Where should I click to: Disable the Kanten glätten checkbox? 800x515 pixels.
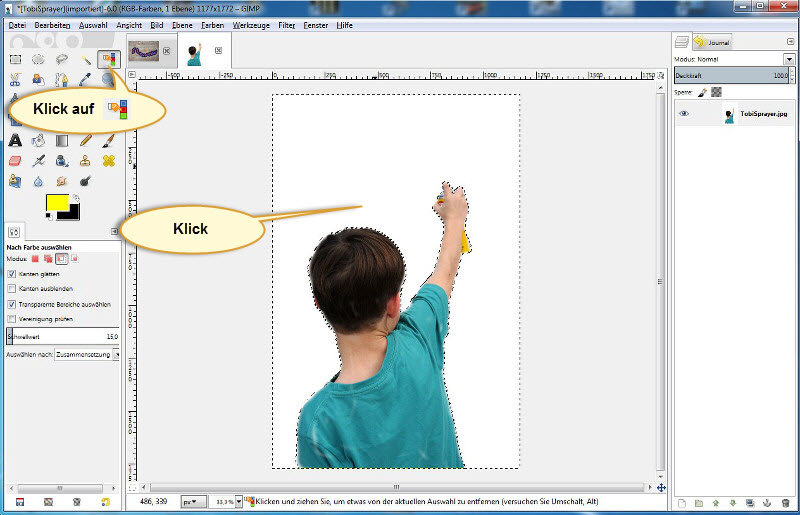12,273
